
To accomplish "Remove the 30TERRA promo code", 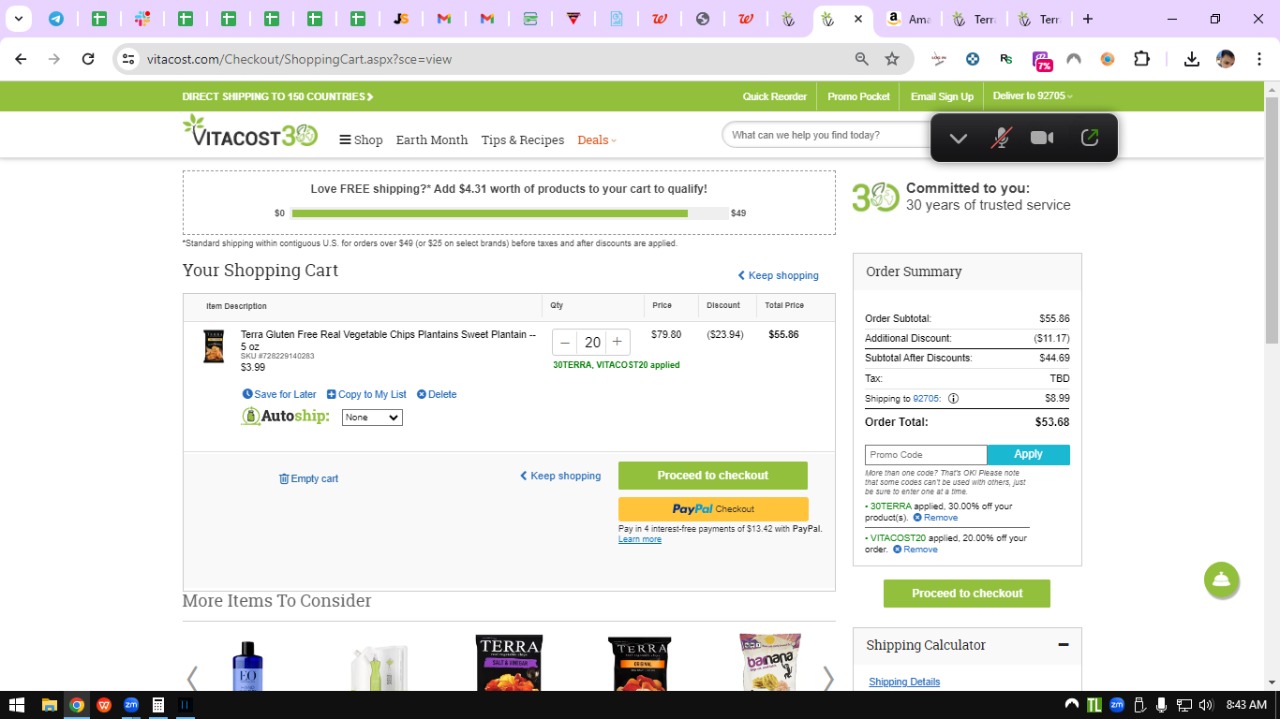I will coord(935,518).
